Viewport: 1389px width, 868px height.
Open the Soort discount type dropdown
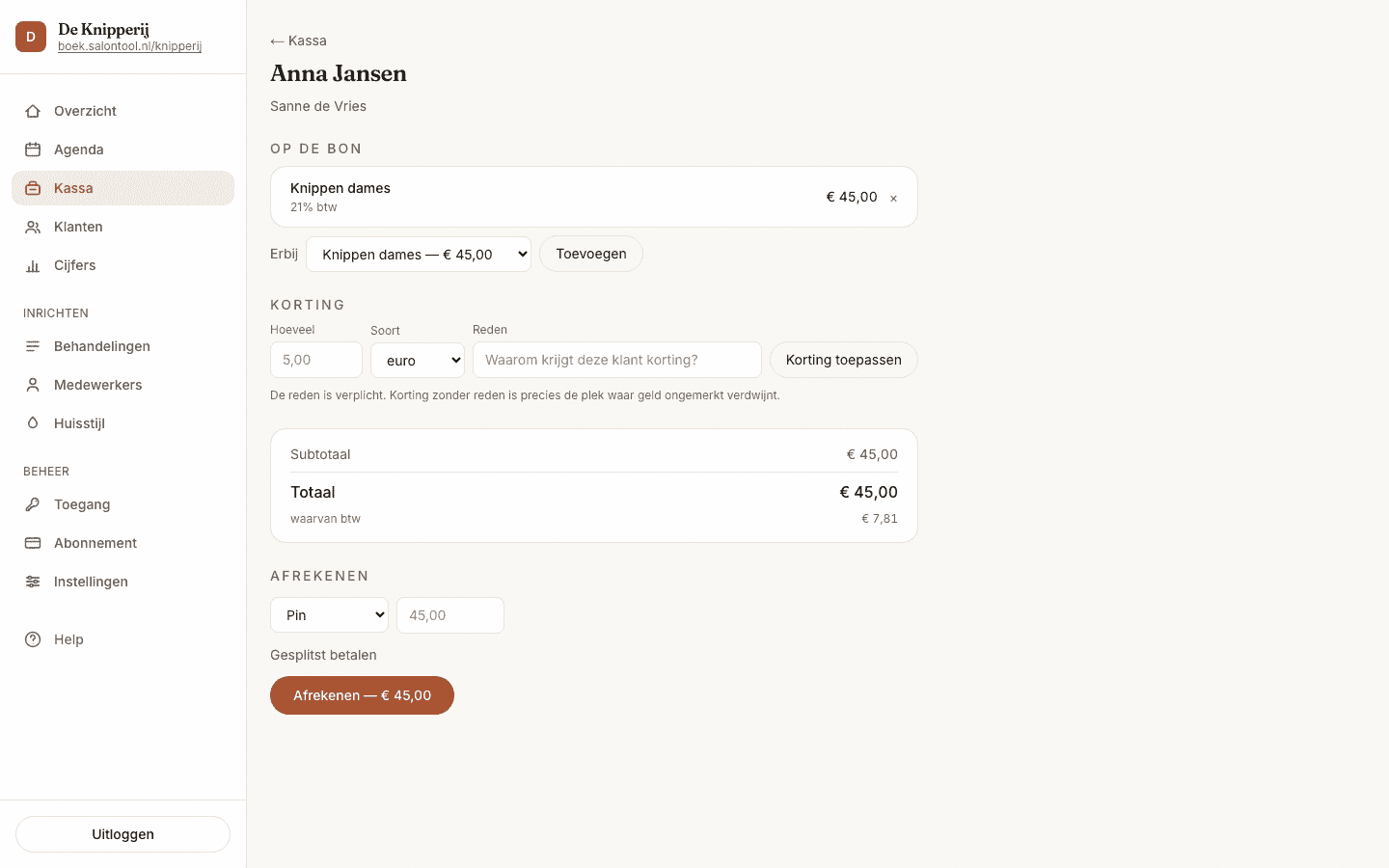(x=418, y=360)
